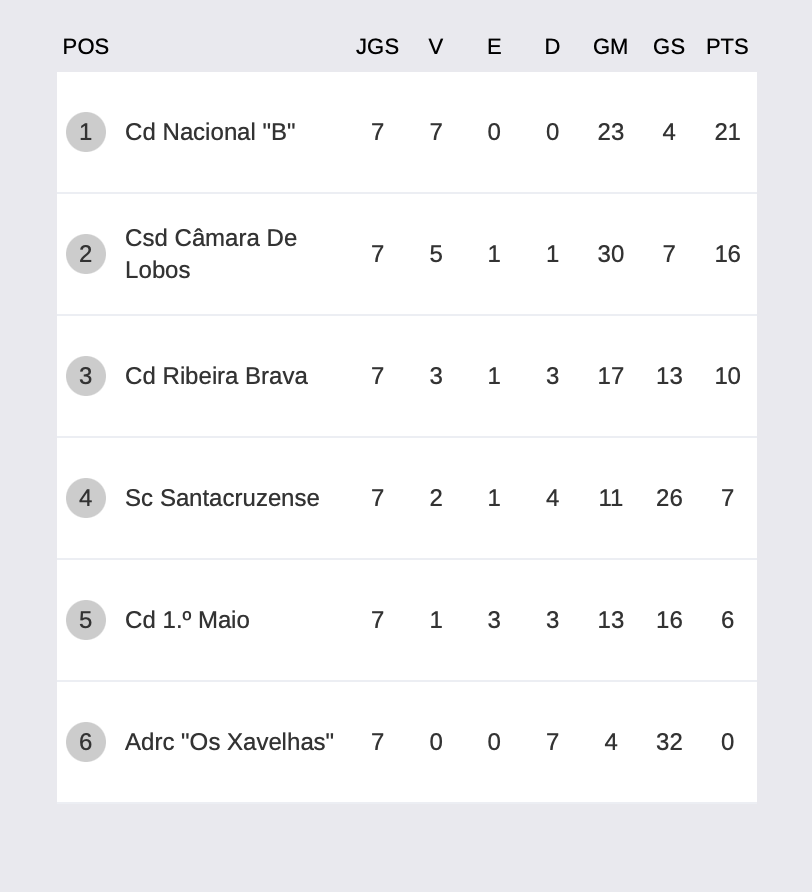Image resolution: width=812 pixels, height=892 pixels.
Task: Select Cd Ribeira Brava team name
Action: coord(216,376)
